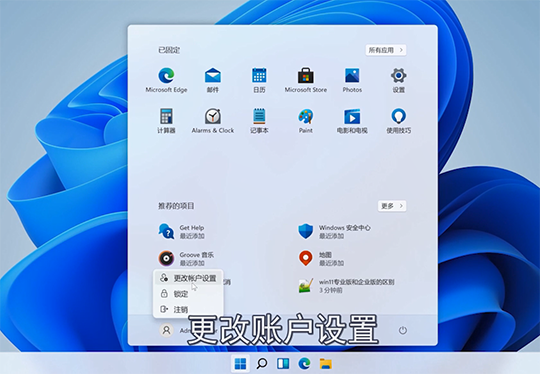540x374 pixels.
Task: Choose 注销 (Sign out) from account menu
Action: coord(188,309)
